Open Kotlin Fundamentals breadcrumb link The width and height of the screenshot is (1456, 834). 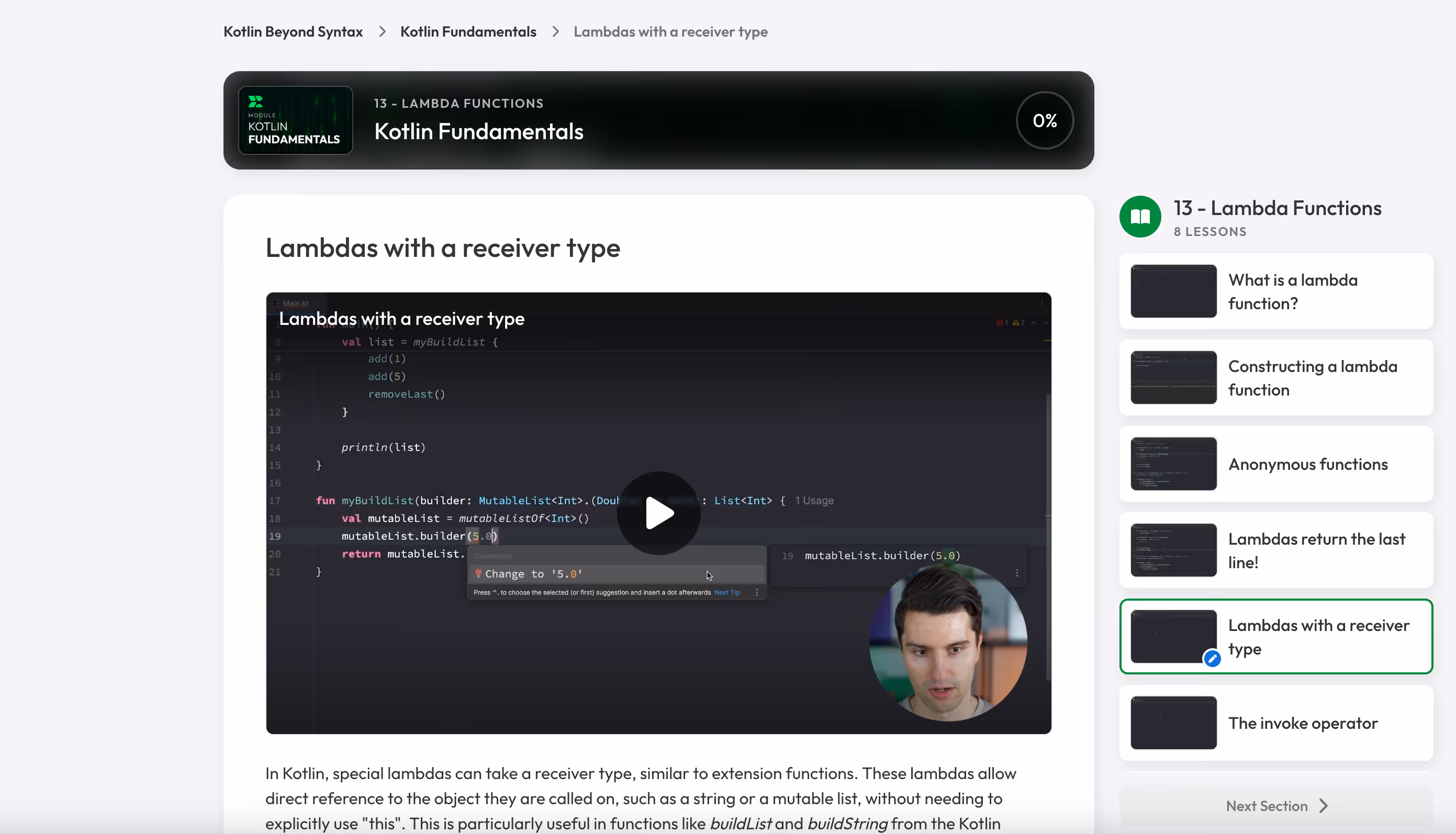[468, 31]
